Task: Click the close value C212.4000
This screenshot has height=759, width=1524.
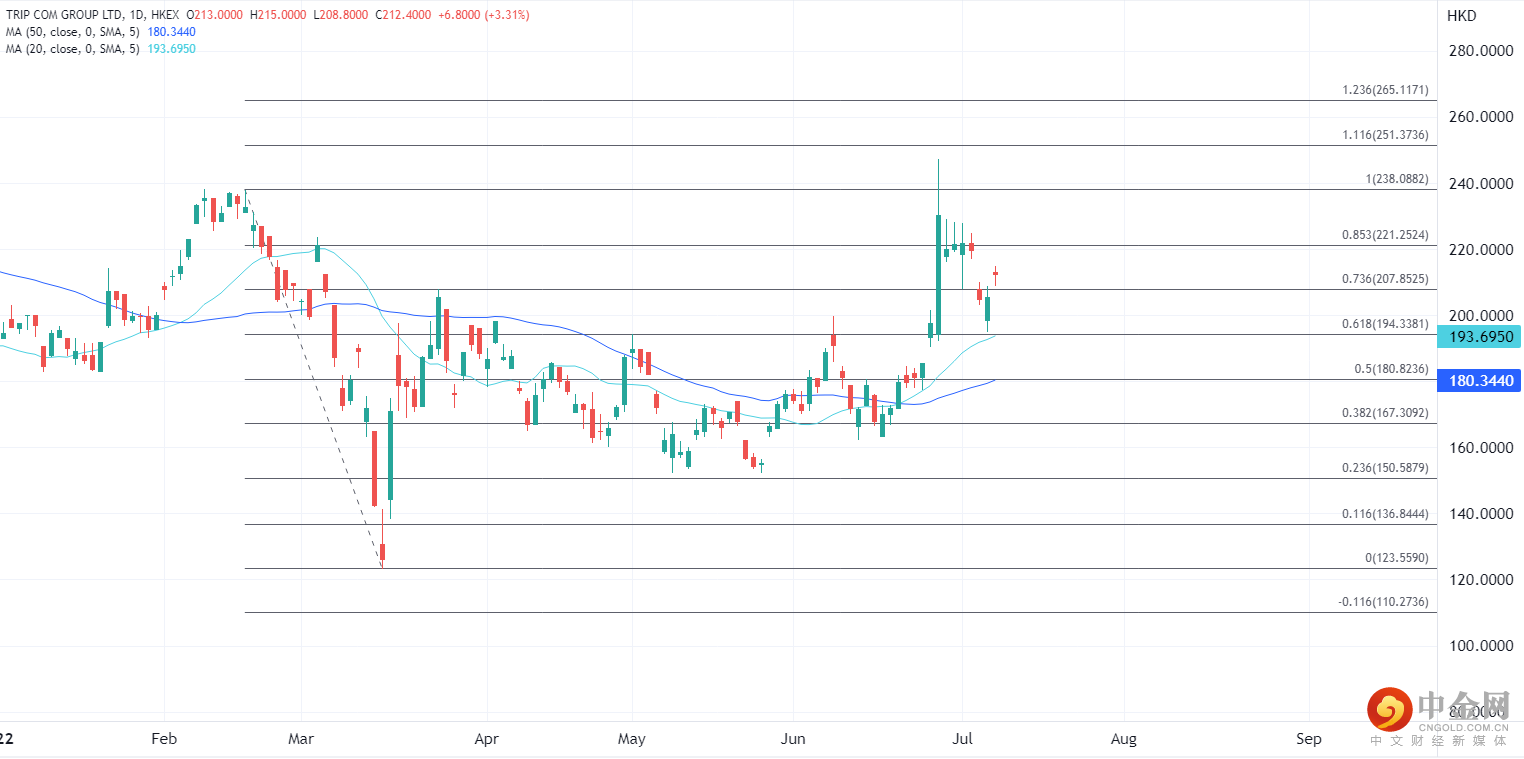Action: 404,15
